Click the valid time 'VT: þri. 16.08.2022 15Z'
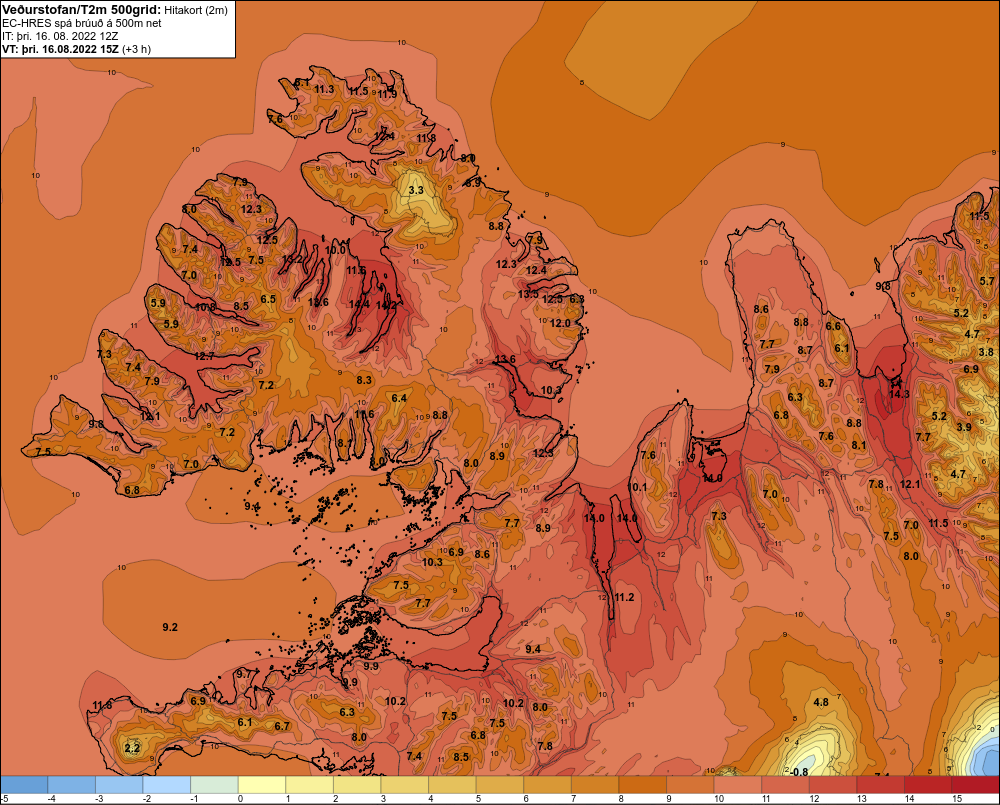Image resolution: width=1000 pixels, height=805 pixels. pos(60,49)
